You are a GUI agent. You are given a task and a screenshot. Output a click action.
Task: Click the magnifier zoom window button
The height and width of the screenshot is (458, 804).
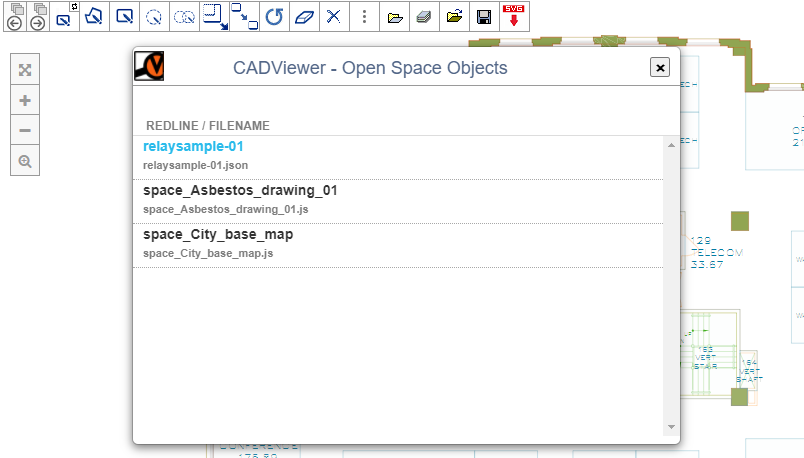pyautogui.click(x=25, y=160)
